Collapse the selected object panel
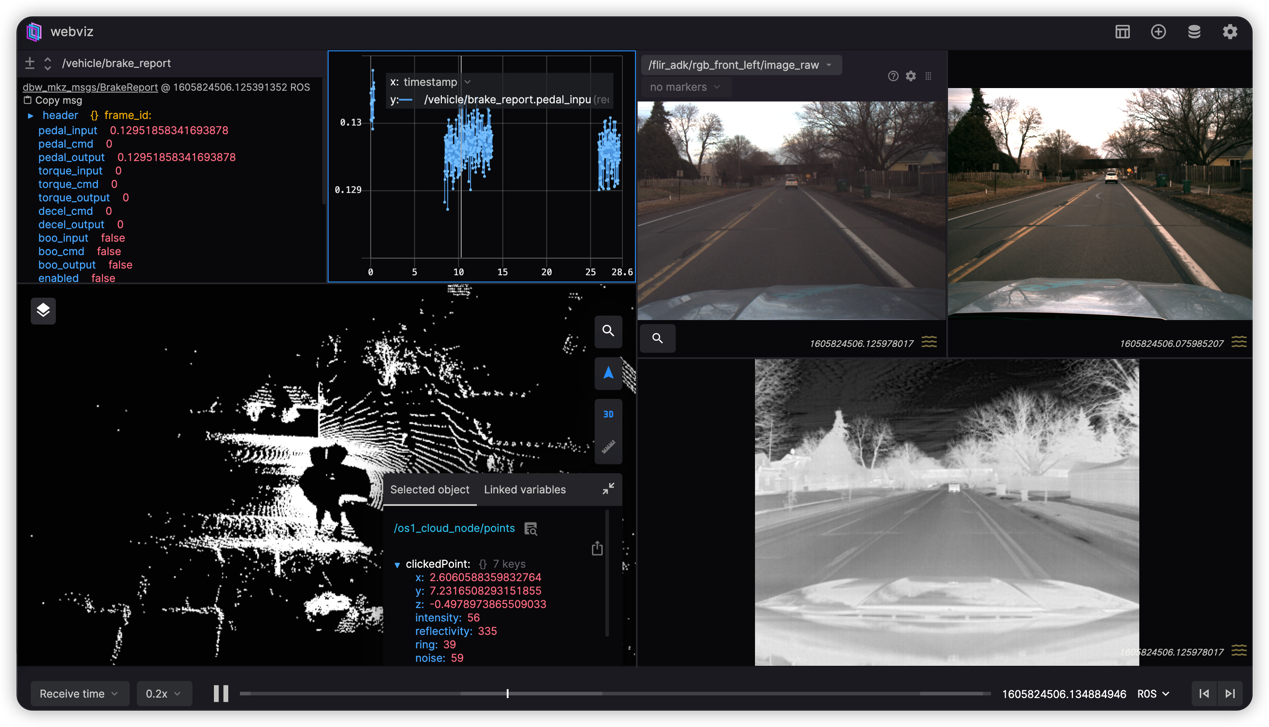Viewport: 1269px width, 727px height. (x=608, y=489)
